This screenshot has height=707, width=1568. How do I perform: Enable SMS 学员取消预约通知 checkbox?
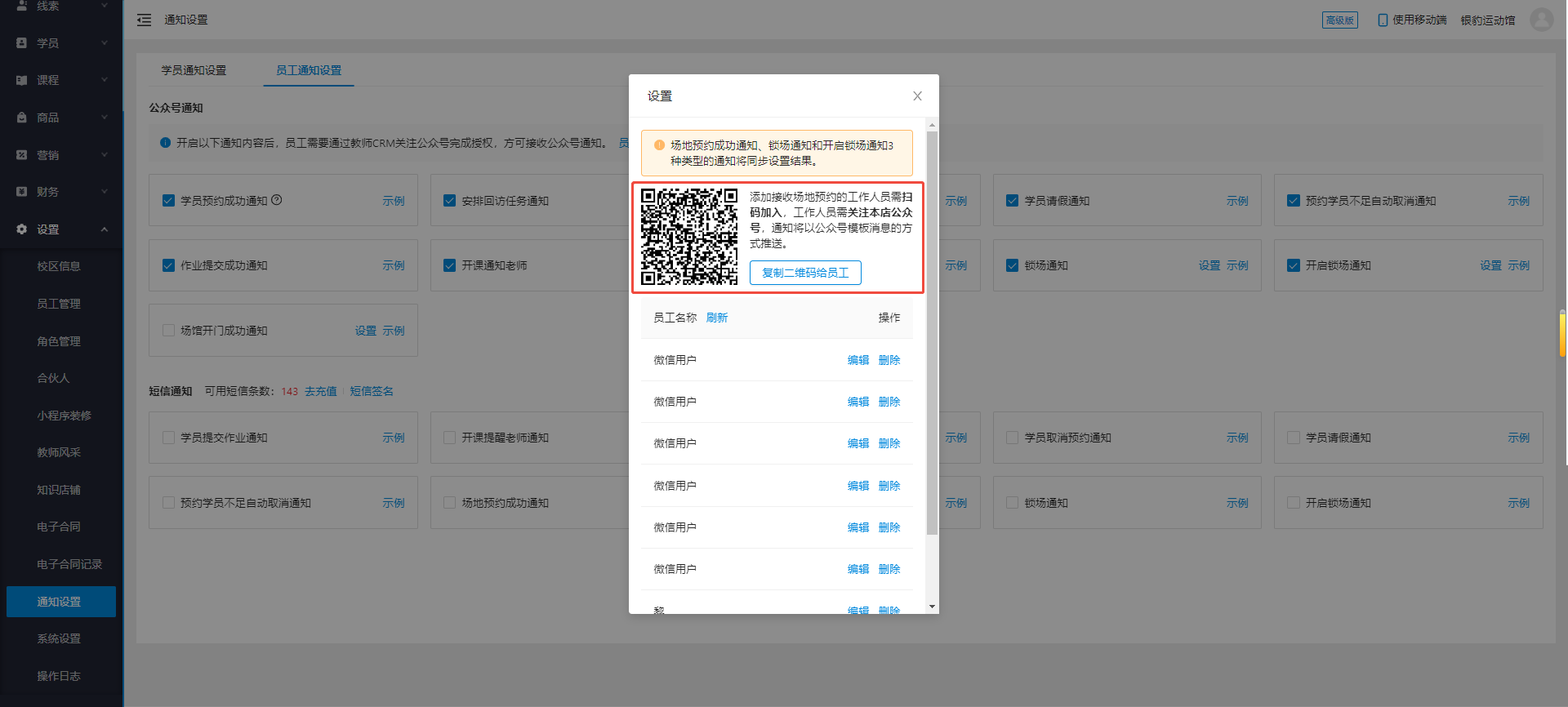click(1013, 438)
